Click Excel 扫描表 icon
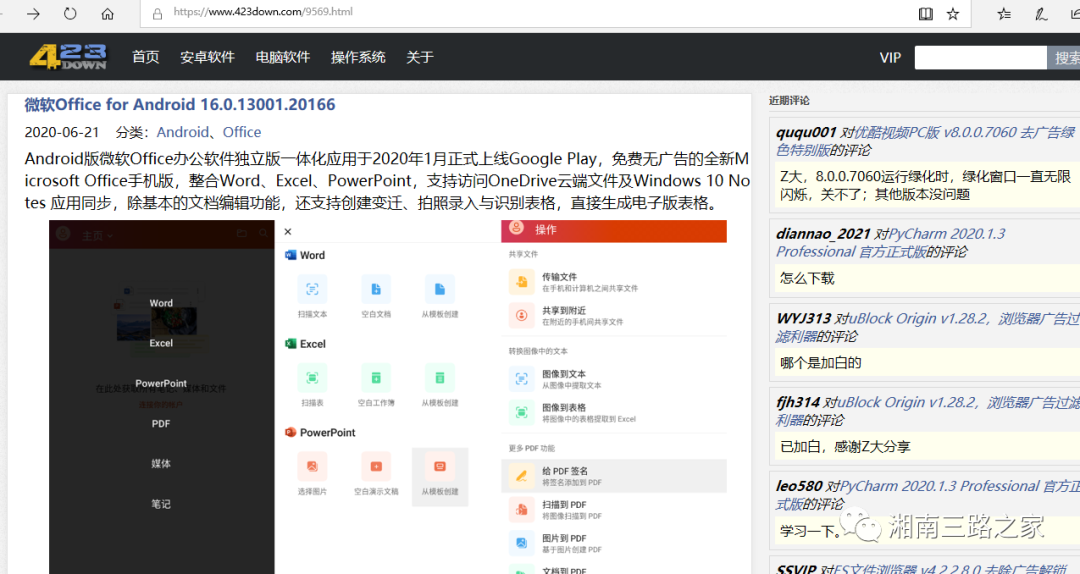Viewport: 1080px width, 574px height. pyautogui.click(x=312, y=378)
